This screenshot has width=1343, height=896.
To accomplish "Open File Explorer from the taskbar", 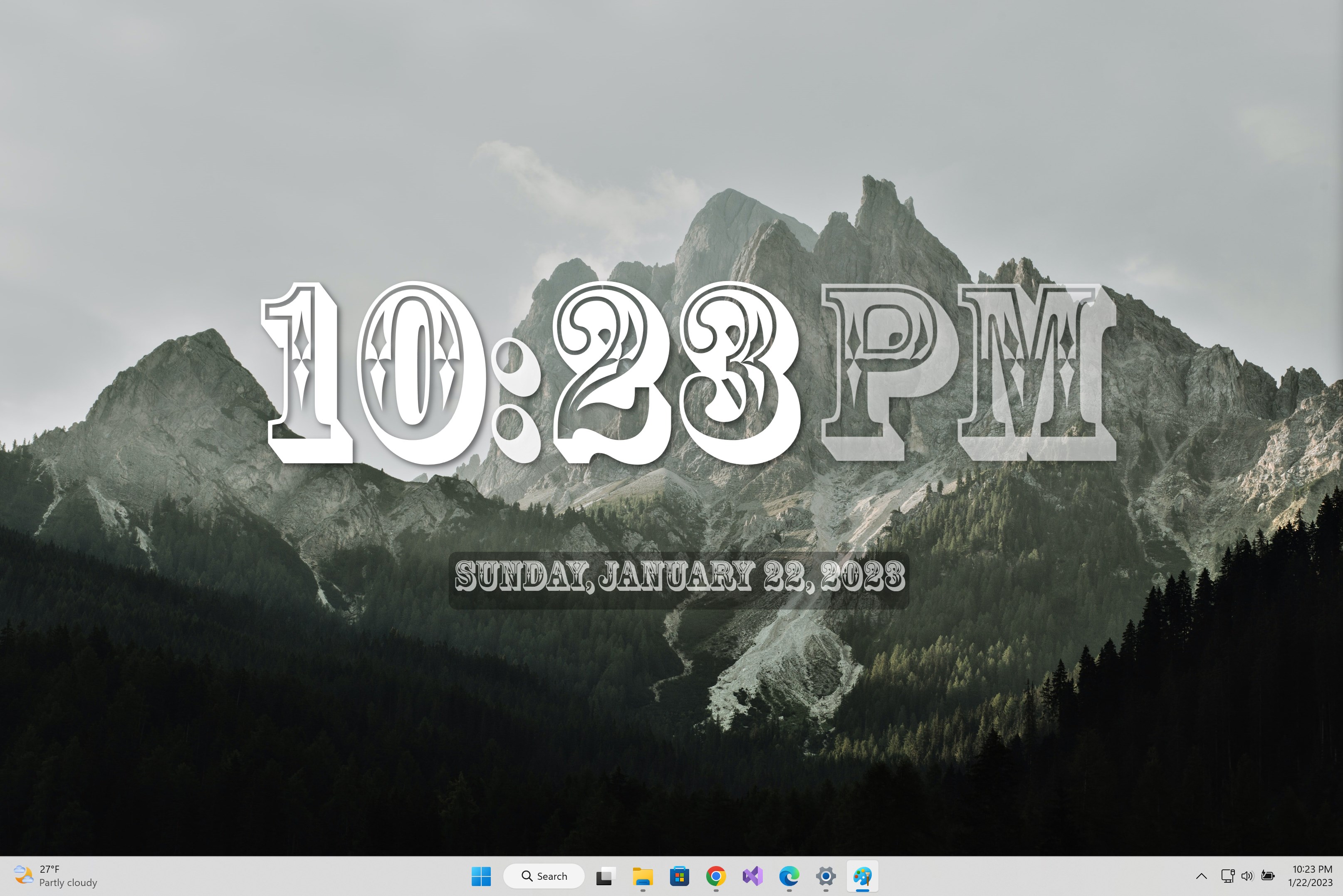I will (641, 876).
